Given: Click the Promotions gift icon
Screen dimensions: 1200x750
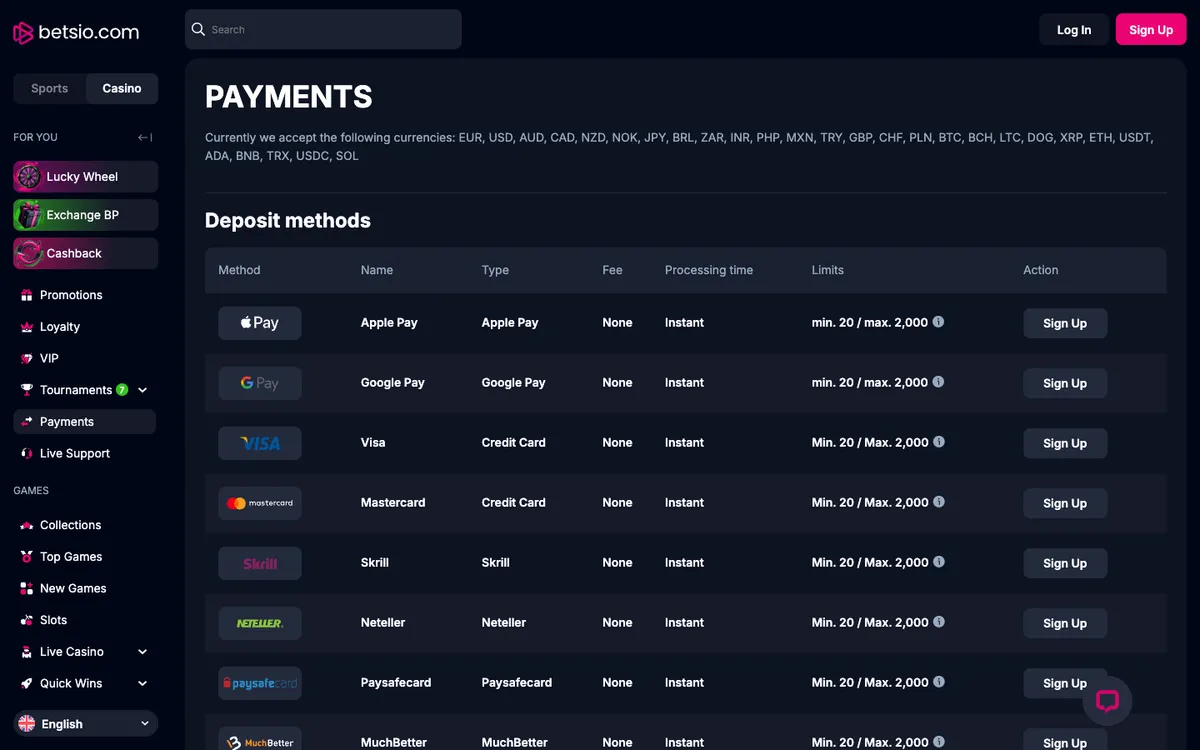Looking at the screenshot, I should [x=27, y=295].
